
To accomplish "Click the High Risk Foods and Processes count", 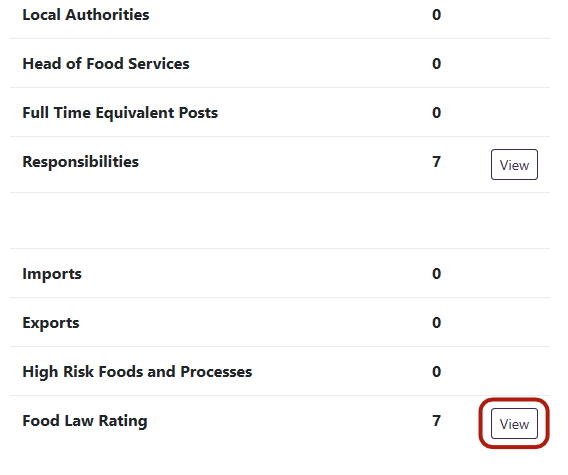I will point(437,372).
